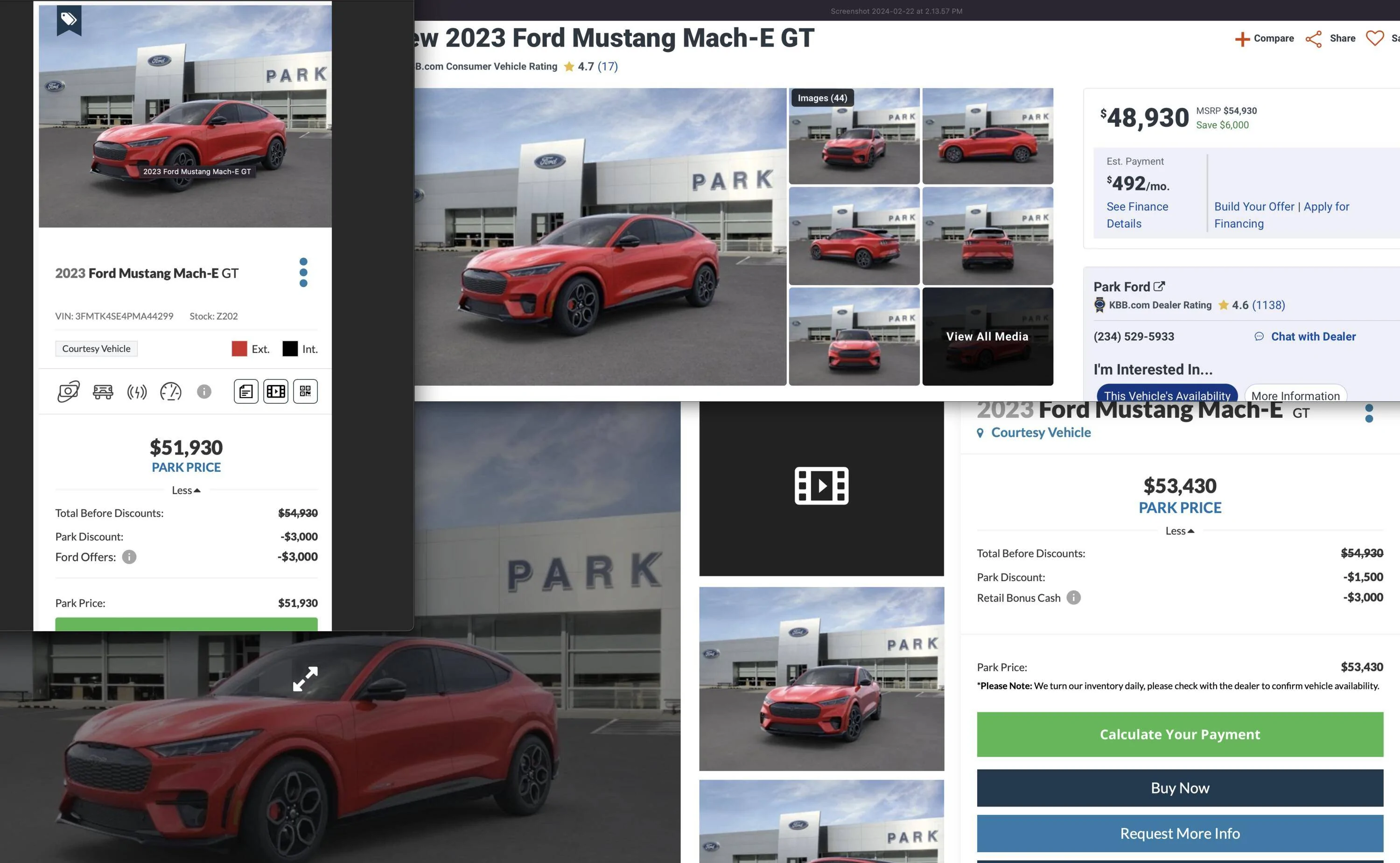The image size is (1400, 863).
Task: Click the Compare text label on KBB page
Action: [x=1274, y=38]
